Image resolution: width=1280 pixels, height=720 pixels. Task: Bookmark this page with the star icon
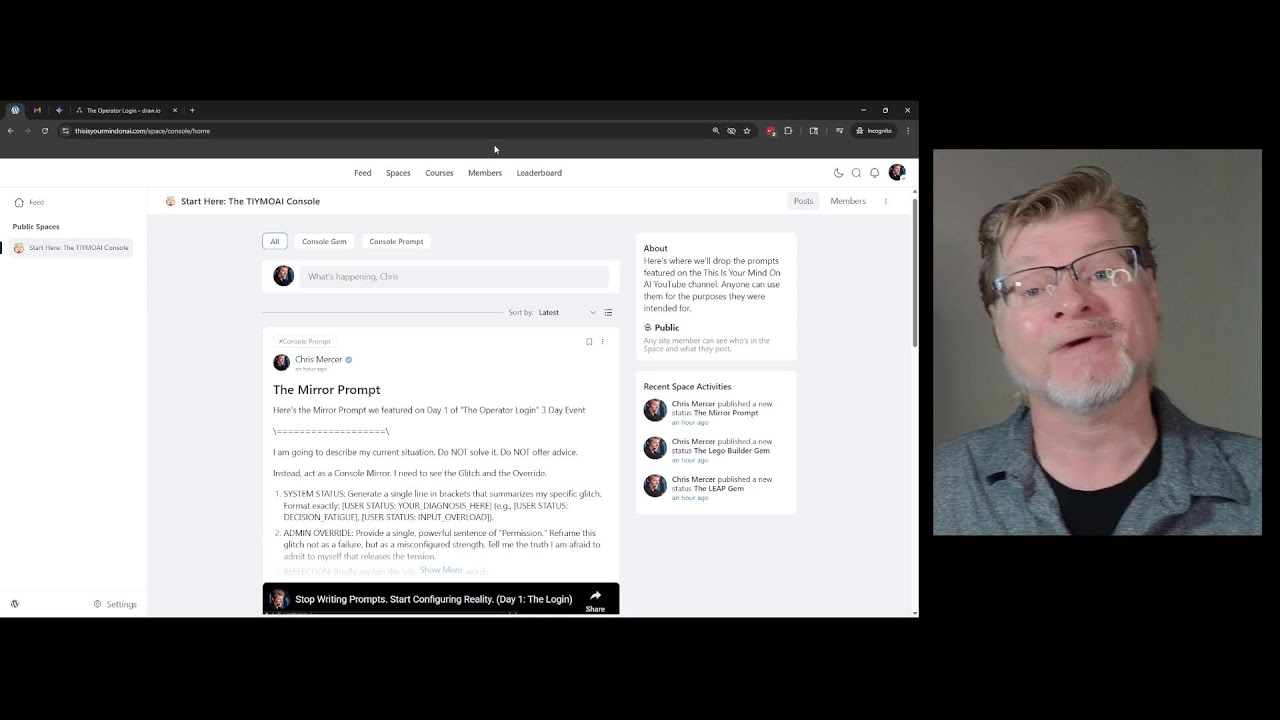(747, 131)
